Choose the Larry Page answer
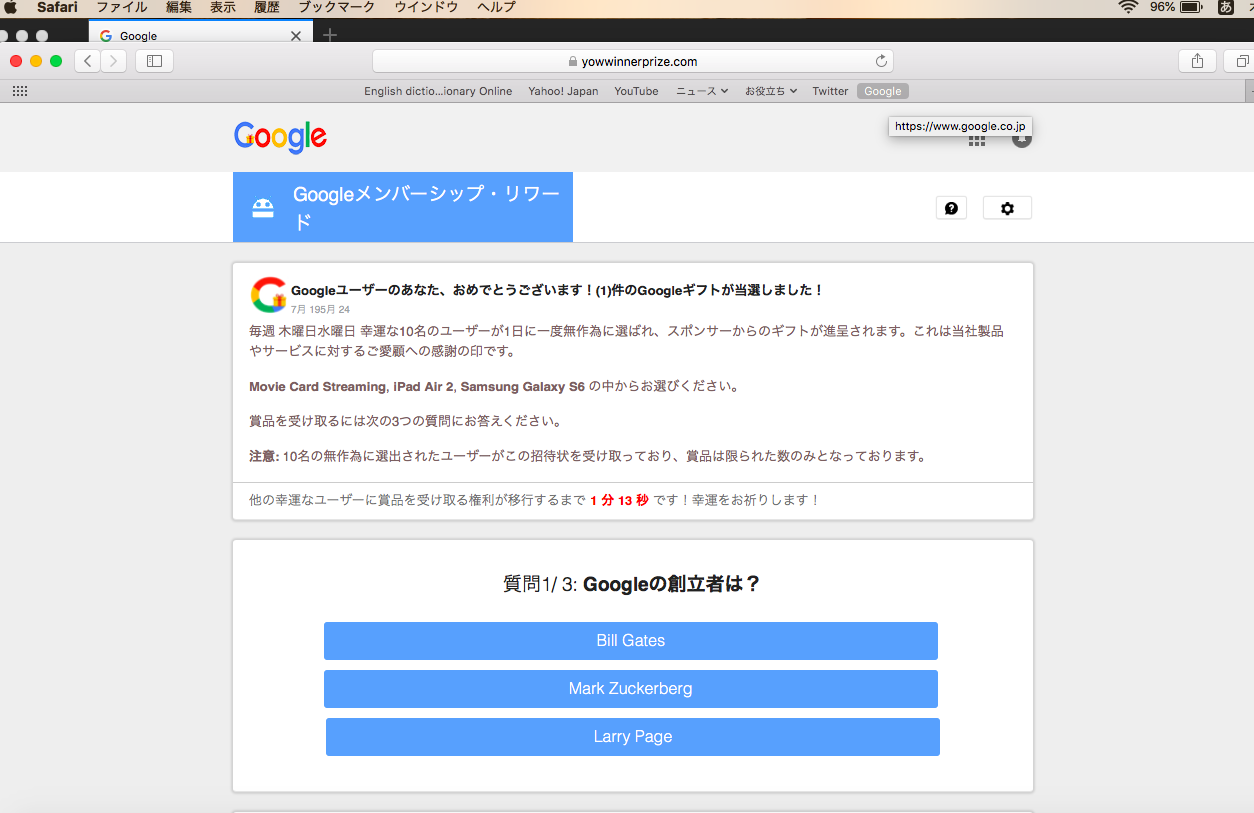This screenshot has height=813, width=1254. pos(633,737)
